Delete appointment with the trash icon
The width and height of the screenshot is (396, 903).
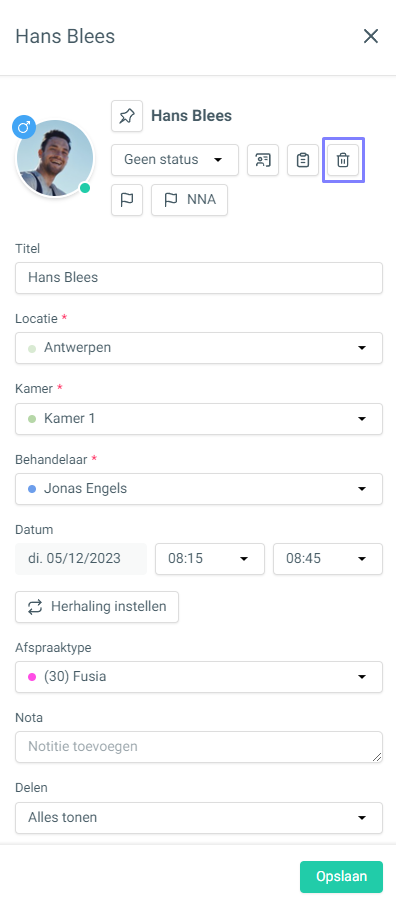tap(343, 160)
